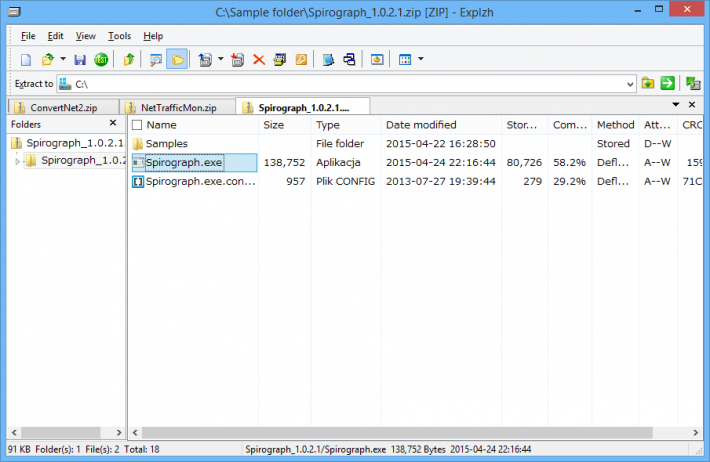Click the file list horizontal scrollbar thumb

[x=397, y=433]
